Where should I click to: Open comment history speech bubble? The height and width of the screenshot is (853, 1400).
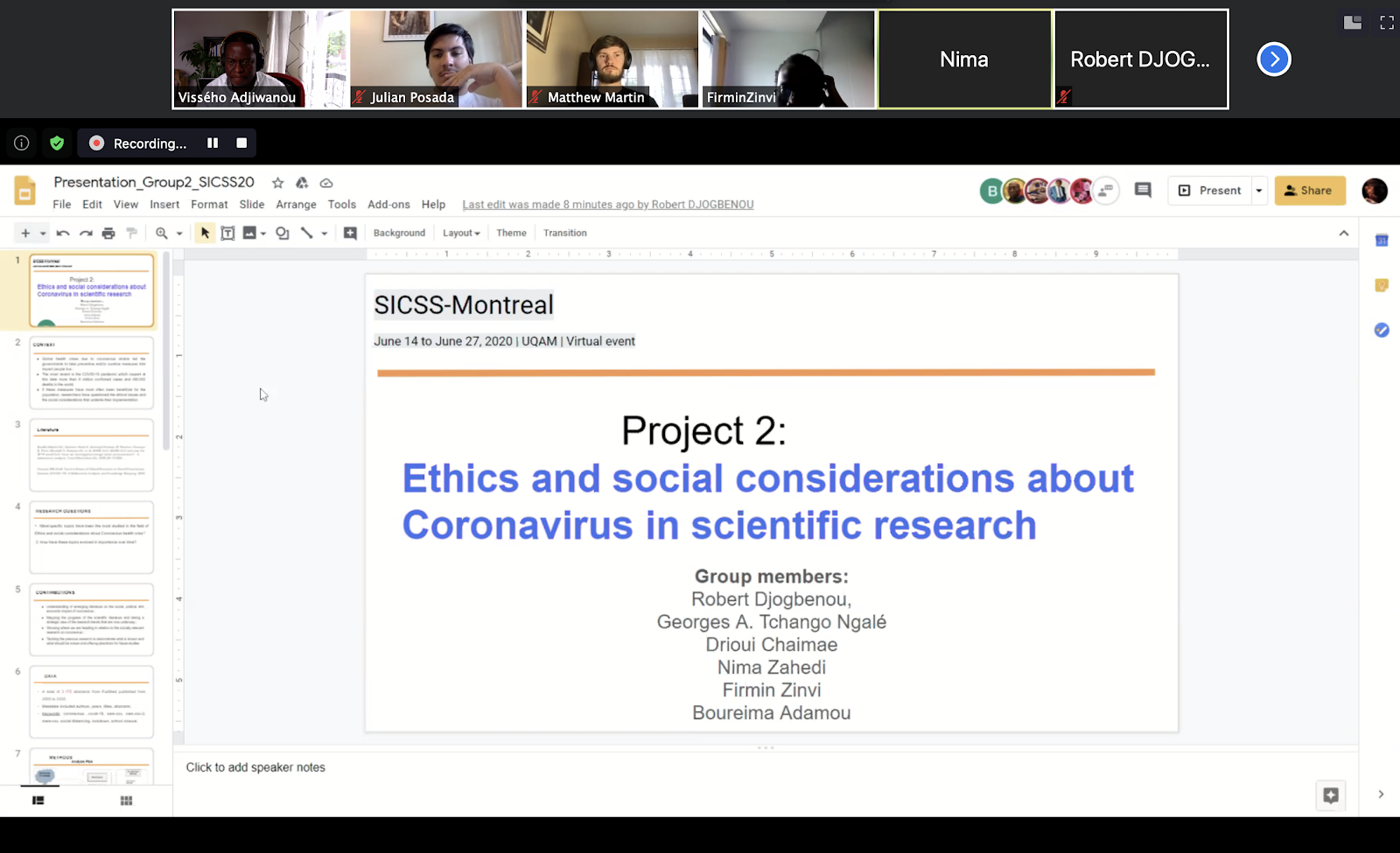(1143, 190)
